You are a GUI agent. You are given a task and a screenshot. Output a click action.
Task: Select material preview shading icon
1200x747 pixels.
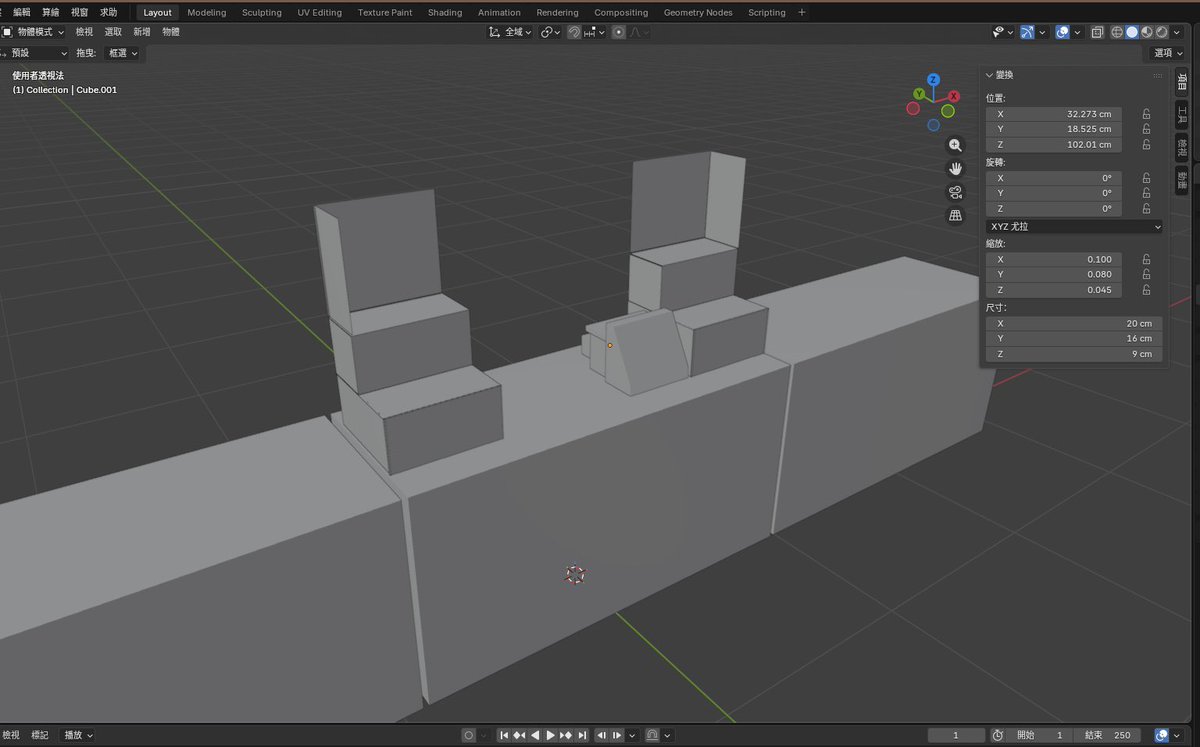pos(1147,32)
